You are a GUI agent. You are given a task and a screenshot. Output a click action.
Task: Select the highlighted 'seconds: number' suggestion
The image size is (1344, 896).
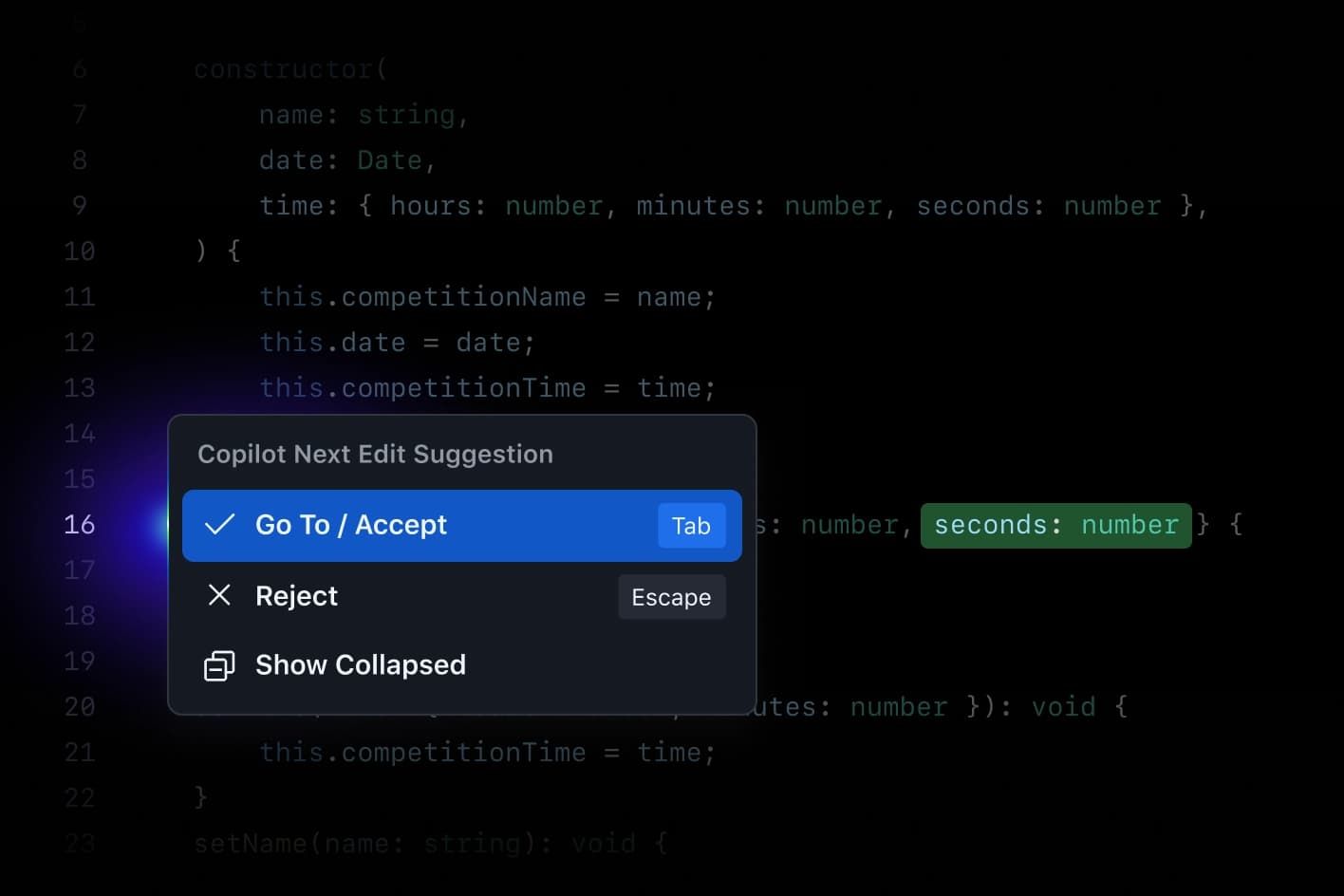pyautogui.click(x=1055, y=525)
